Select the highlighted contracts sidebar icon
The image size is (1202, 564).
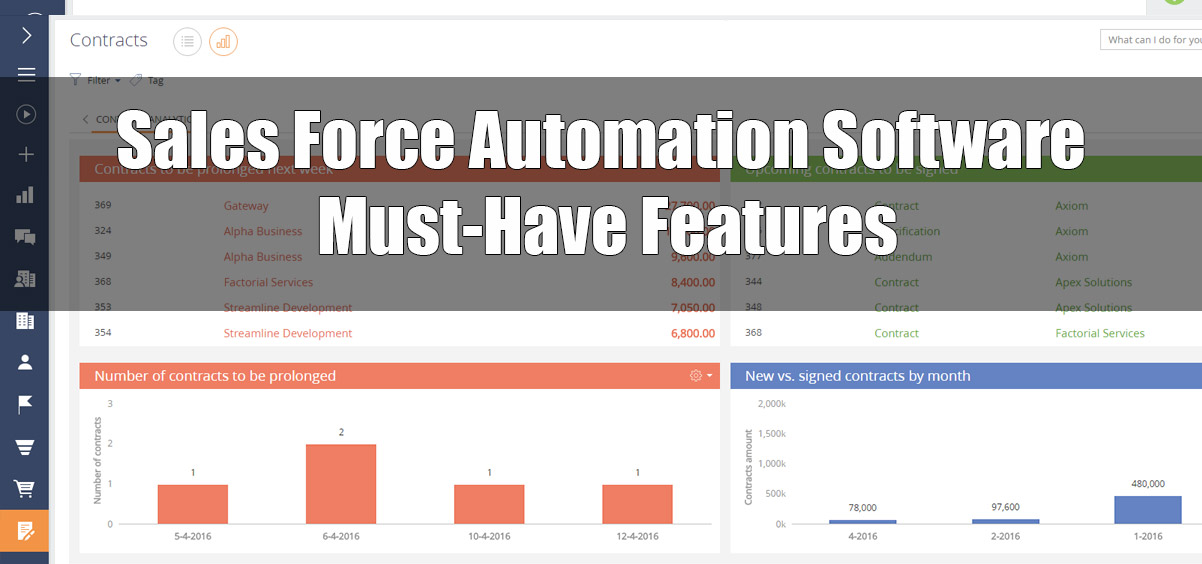[x=24, y=530]
